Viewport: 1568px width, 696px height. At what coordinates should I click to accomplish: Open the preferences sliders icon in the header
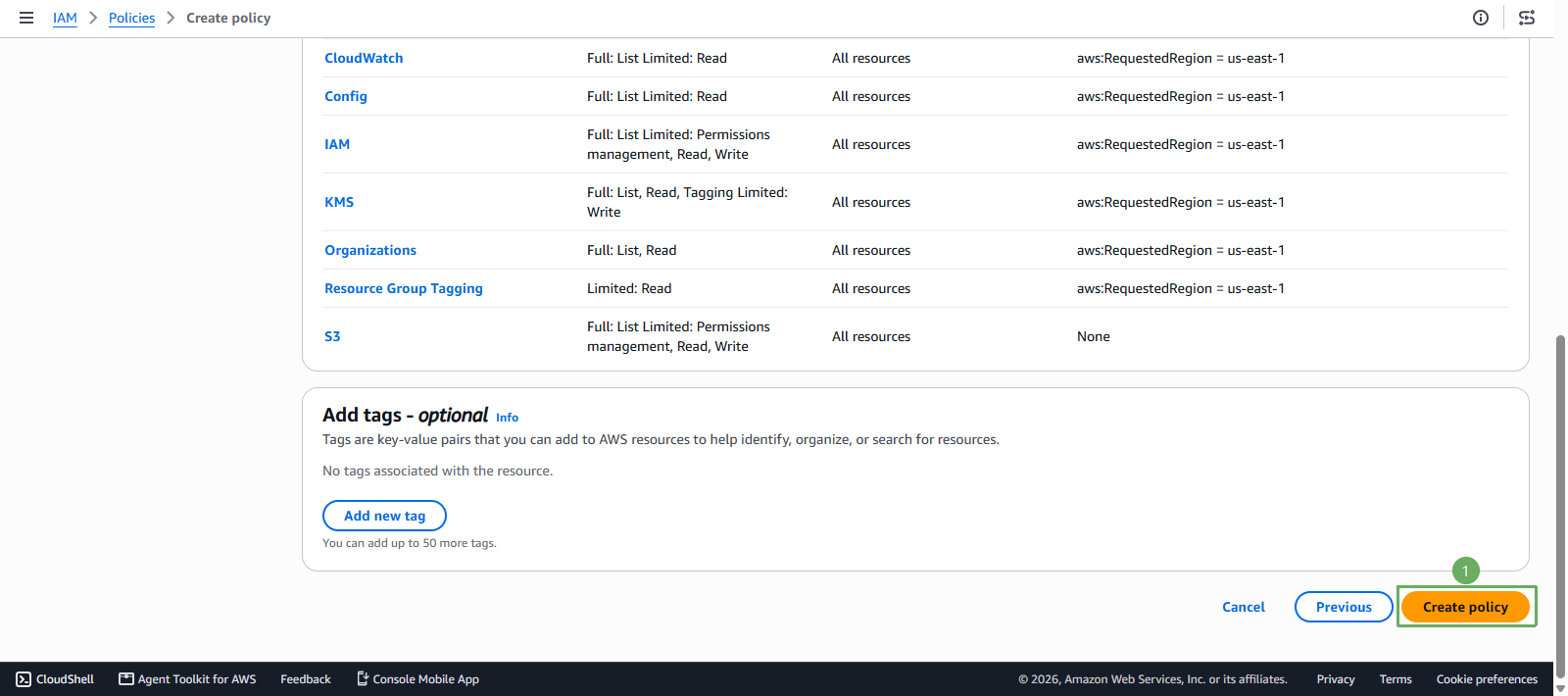coord(1527,18)
